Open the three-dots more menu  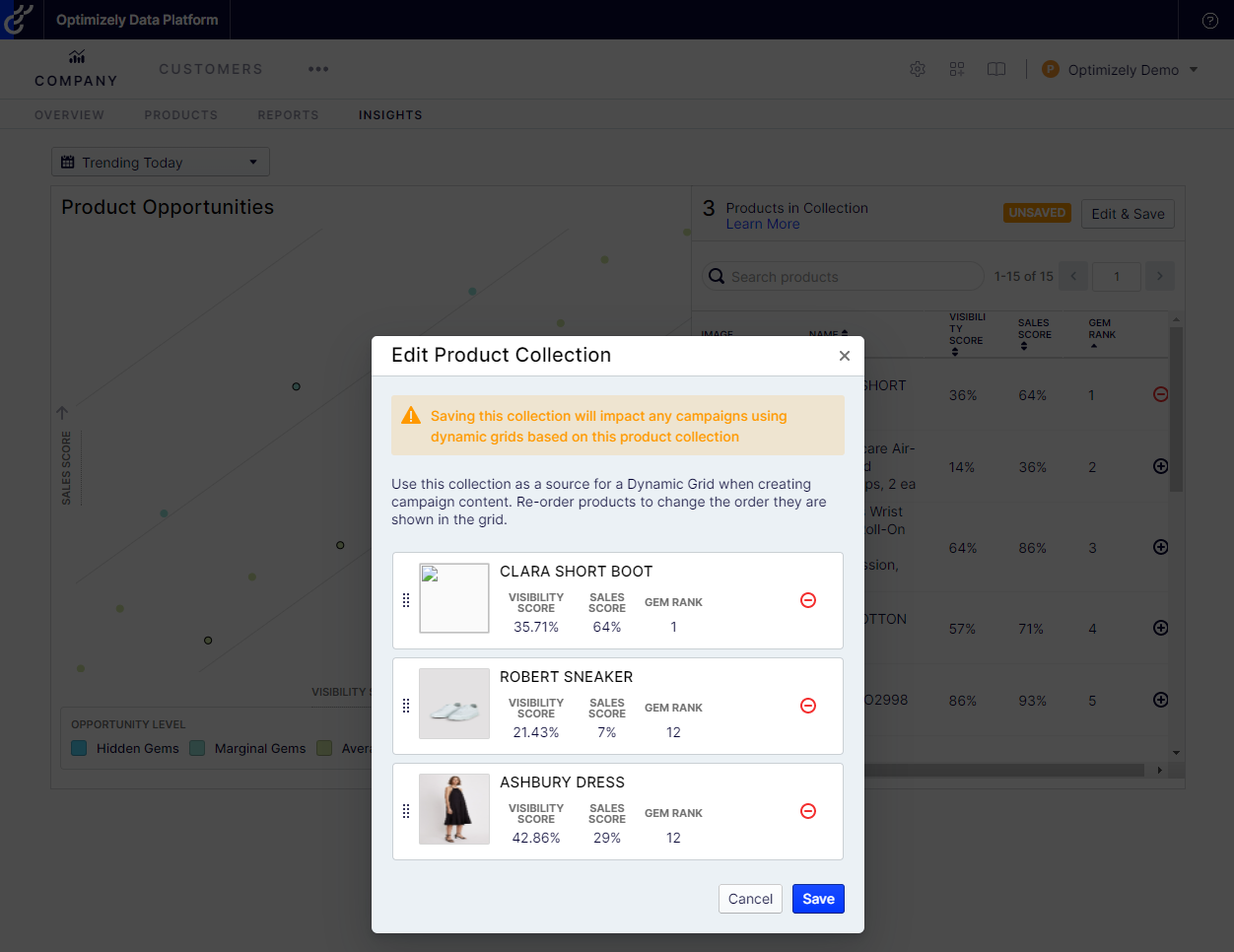tap(318, 69)
